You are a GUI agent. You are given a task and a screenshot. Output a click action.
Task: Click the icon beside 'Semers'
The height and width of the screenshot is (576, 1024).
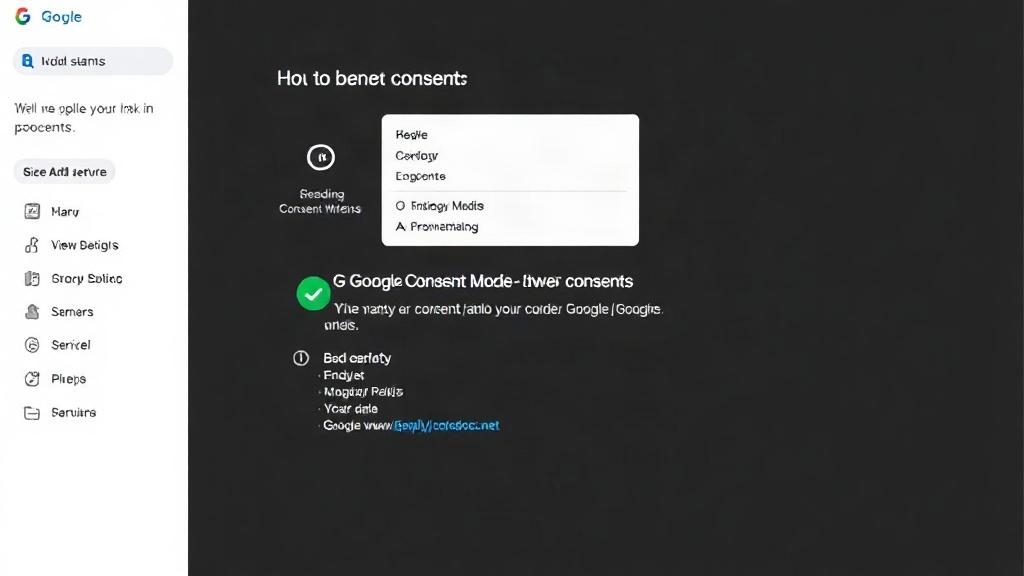tap(32, 312)
